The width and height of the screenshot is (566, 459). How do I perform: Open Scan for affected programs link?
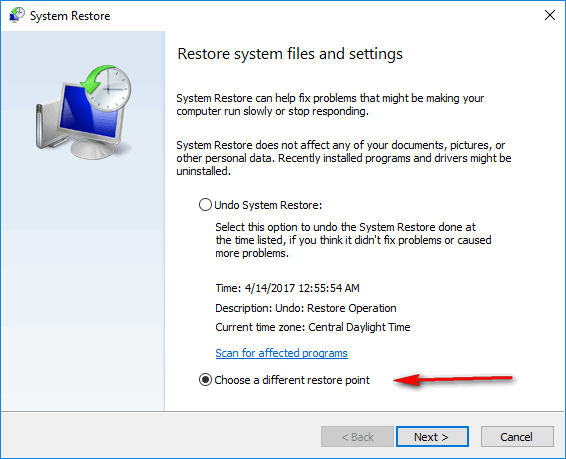tap(281, 353)
